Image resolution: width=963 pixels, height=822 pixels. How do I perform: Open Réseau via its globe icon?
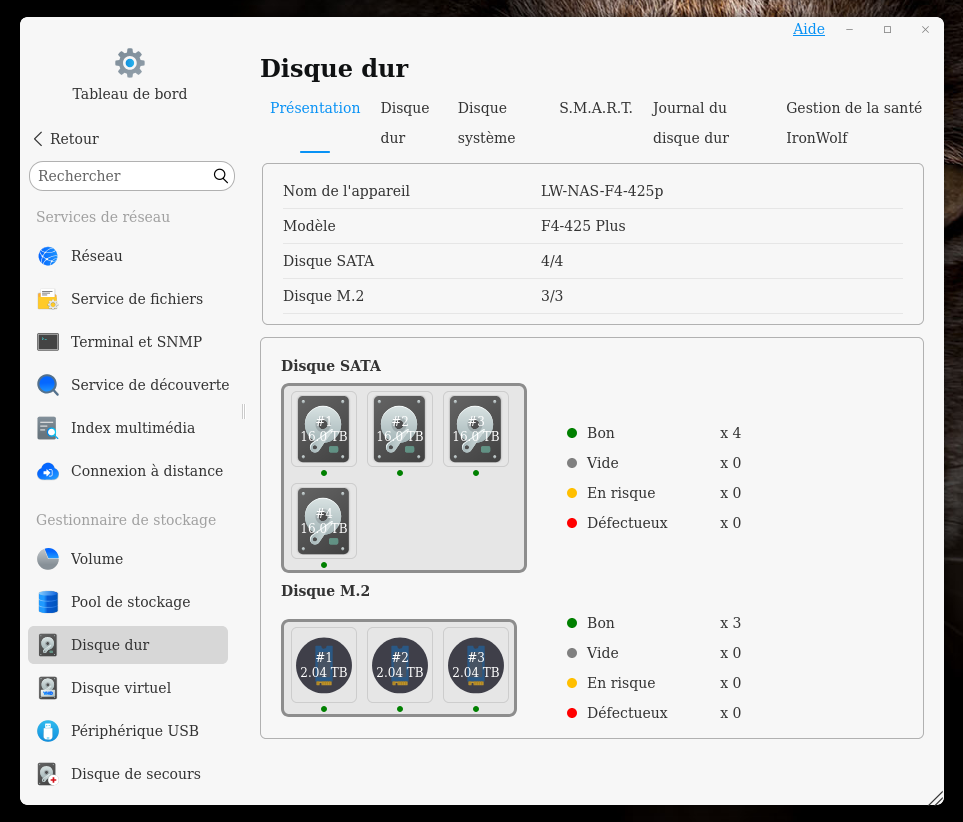[x=48, y=256]
